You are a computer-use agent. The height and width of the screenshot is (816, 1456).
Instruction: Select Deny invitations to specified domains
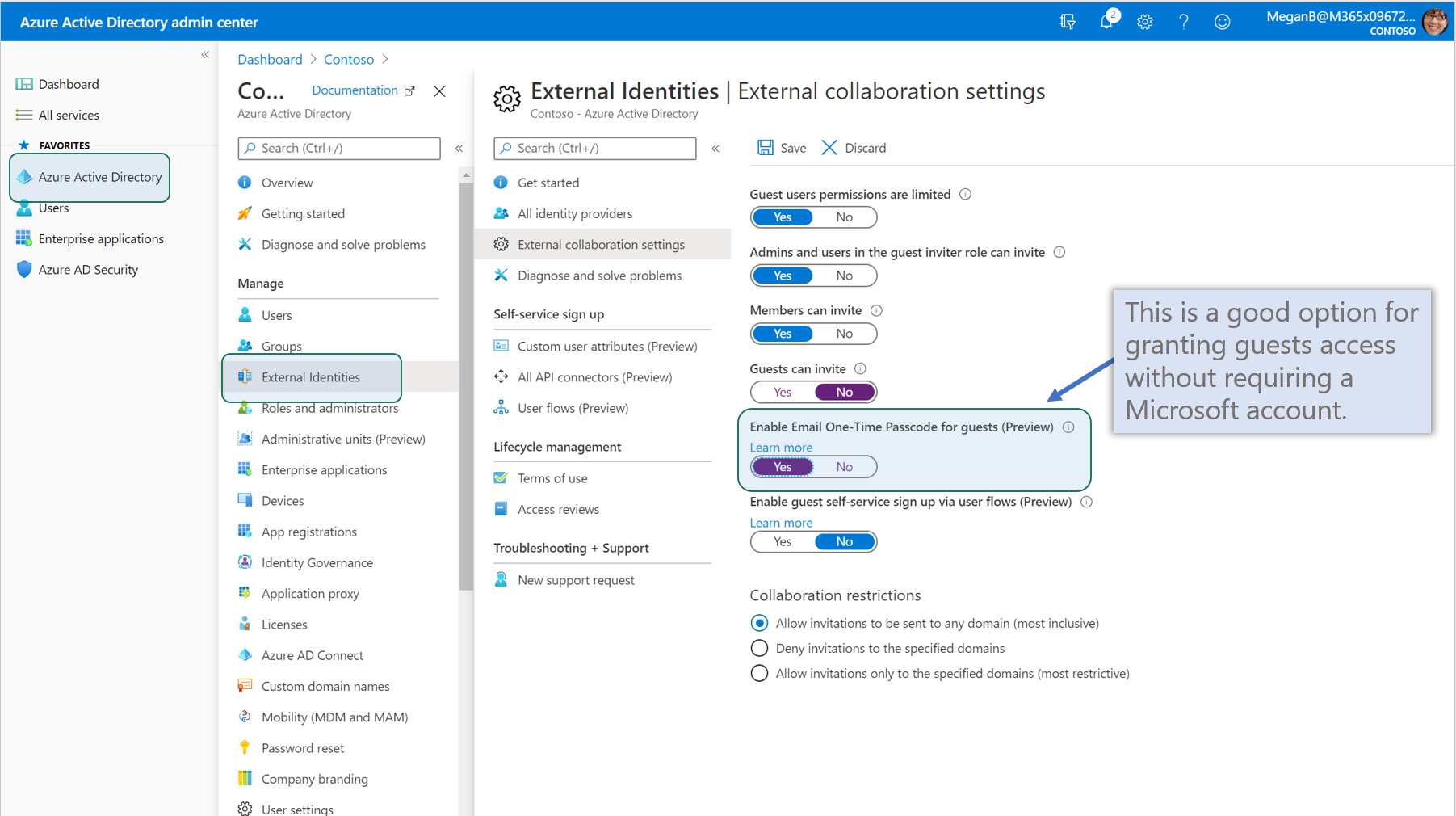(x=759, y=648)
